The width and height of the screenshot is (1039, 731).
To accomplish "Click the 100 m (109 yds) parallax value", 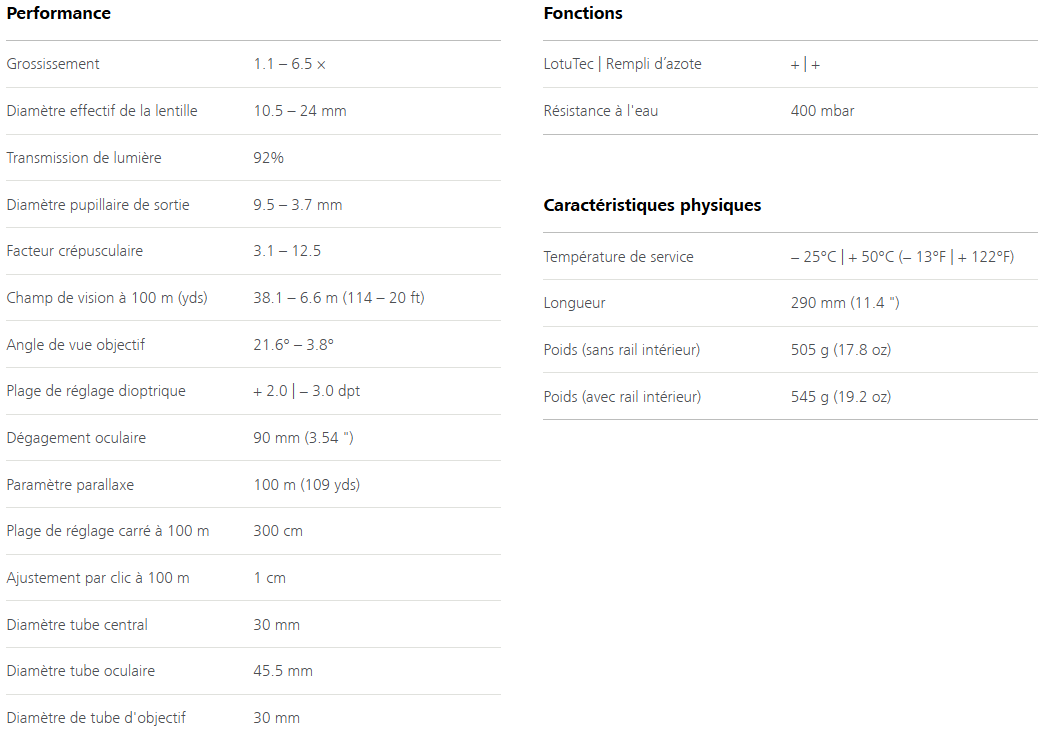I will click(x=307, y=485).
